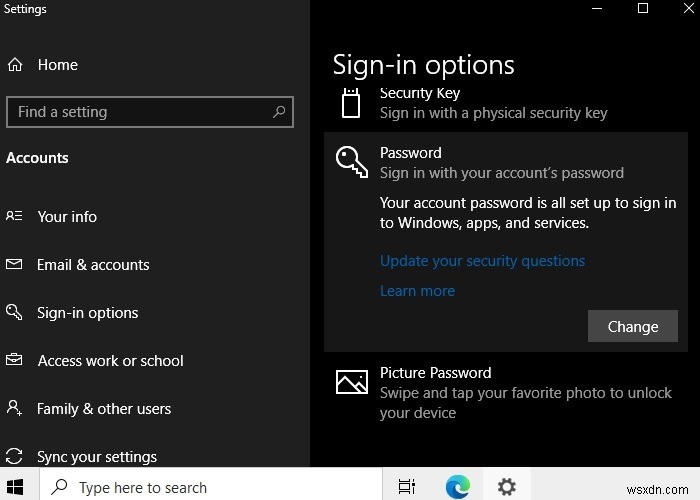Click the Your info person icon
Screen dimensions: 700x500
[14, 217]
